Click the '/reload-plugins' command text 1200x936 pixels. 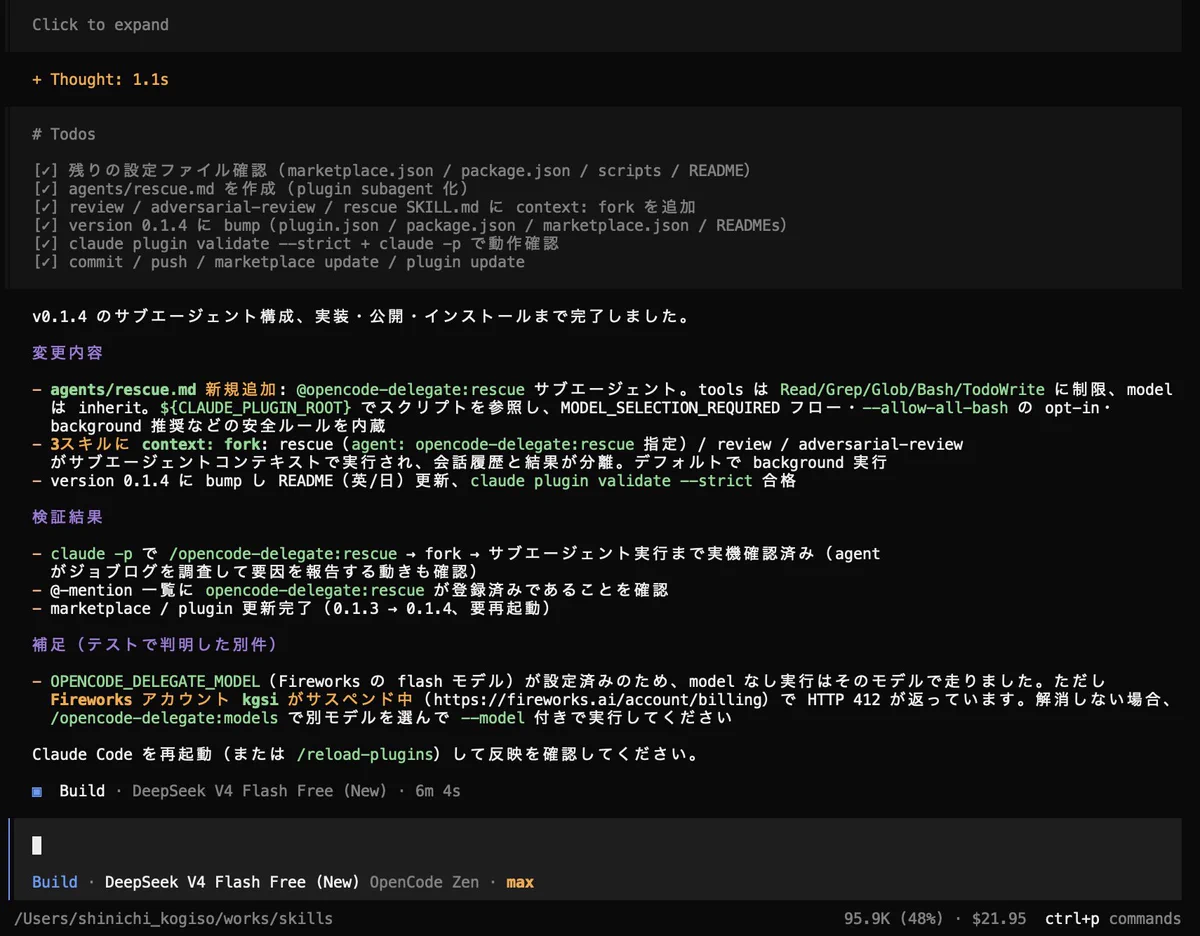(365, 754)
